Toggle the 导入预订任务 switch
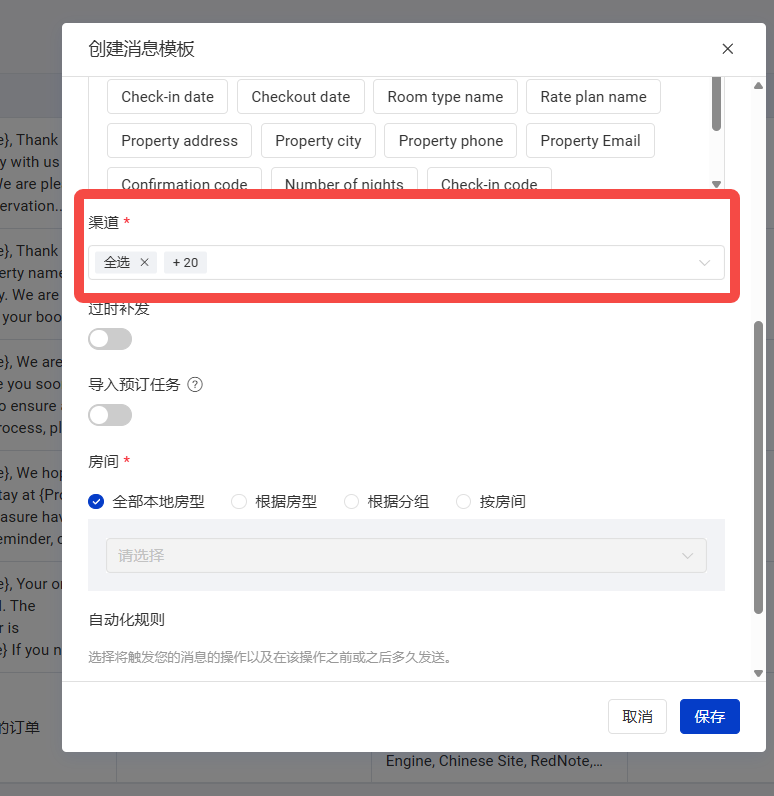 [110, 415]
